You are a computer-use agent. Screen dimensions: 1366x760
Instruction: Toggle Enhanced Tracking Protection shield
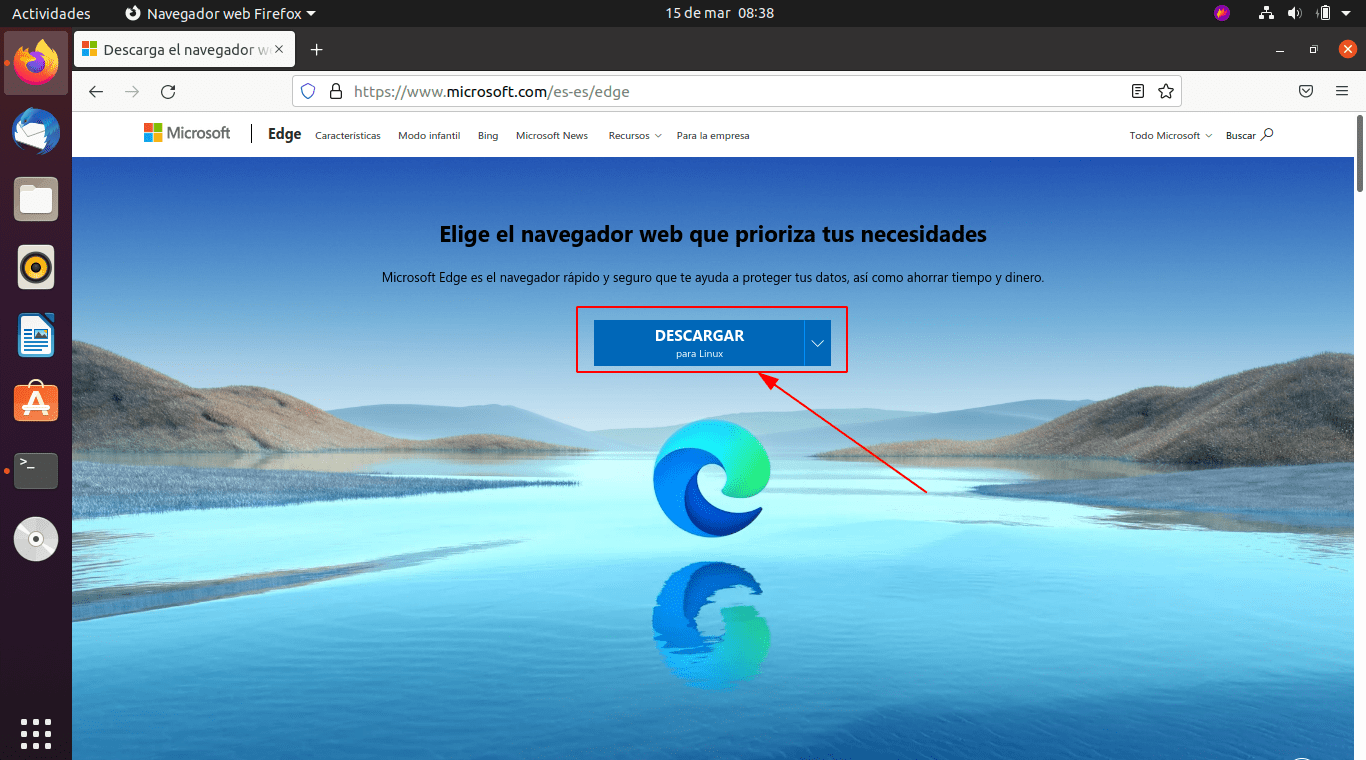pos(307,90)
